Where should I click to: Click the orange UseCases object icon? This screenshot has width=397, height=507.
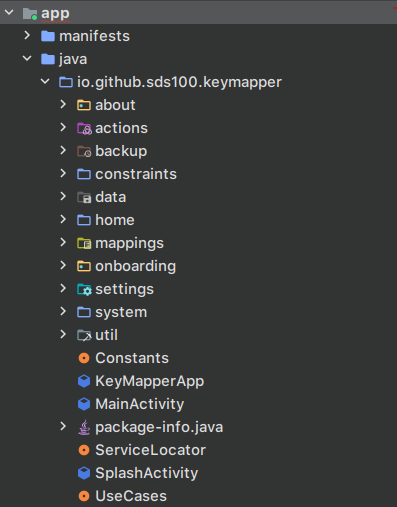tap(84, 496)
